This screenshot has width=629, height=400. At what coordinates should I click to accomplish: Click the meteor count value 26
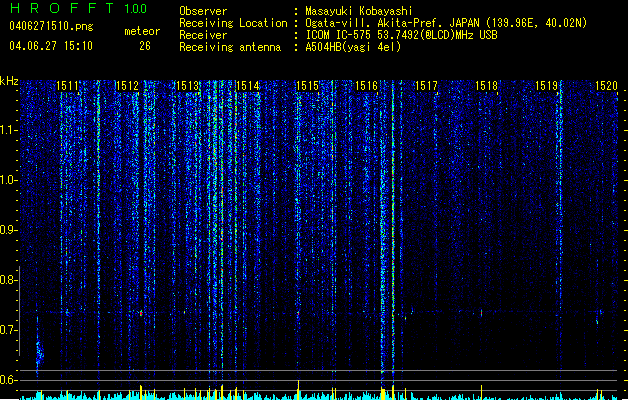tap(145, 46)
